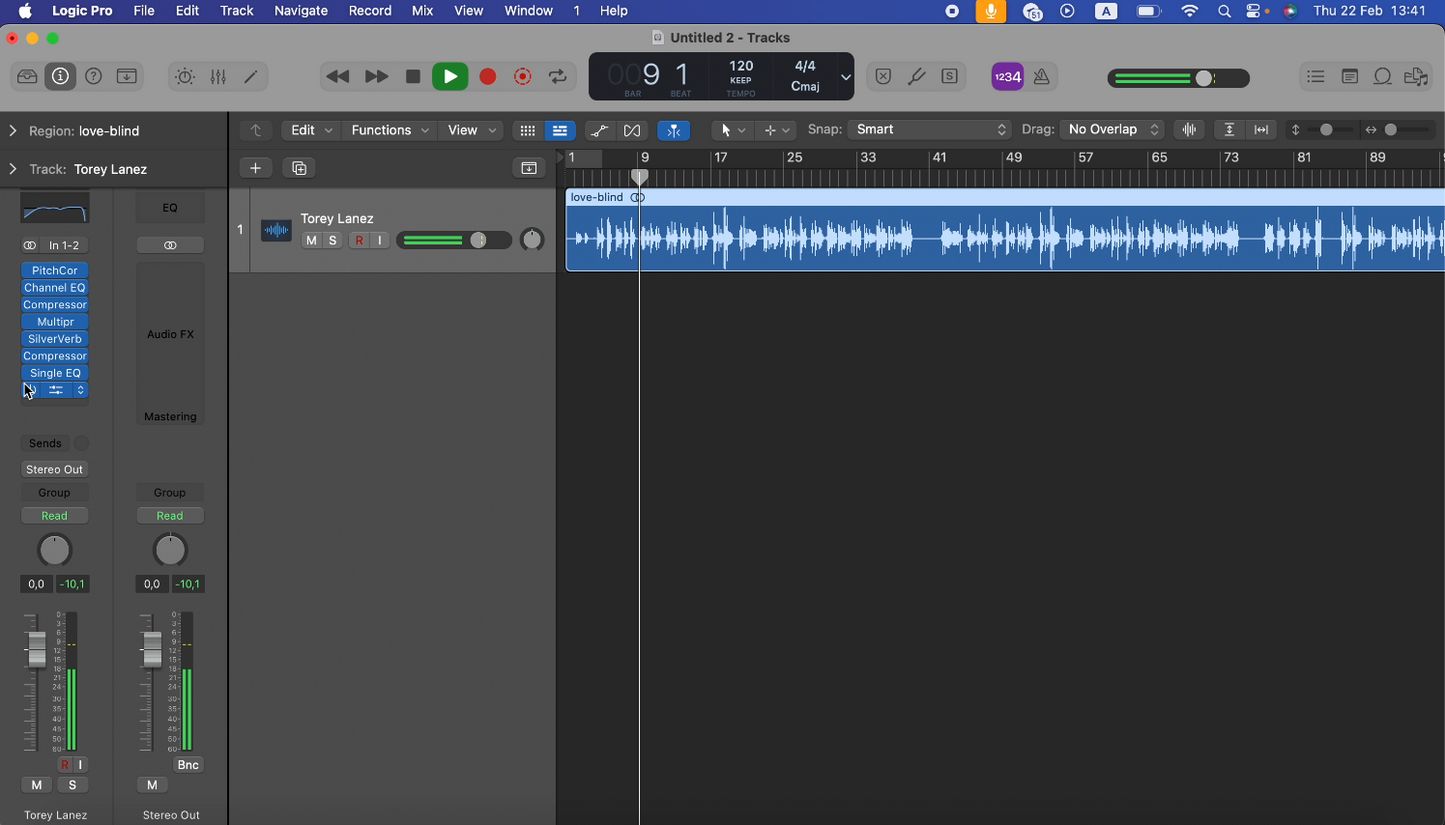
Task: Enable the metronome click icon
Action: pyautogui.click(x=1041, y=77)
